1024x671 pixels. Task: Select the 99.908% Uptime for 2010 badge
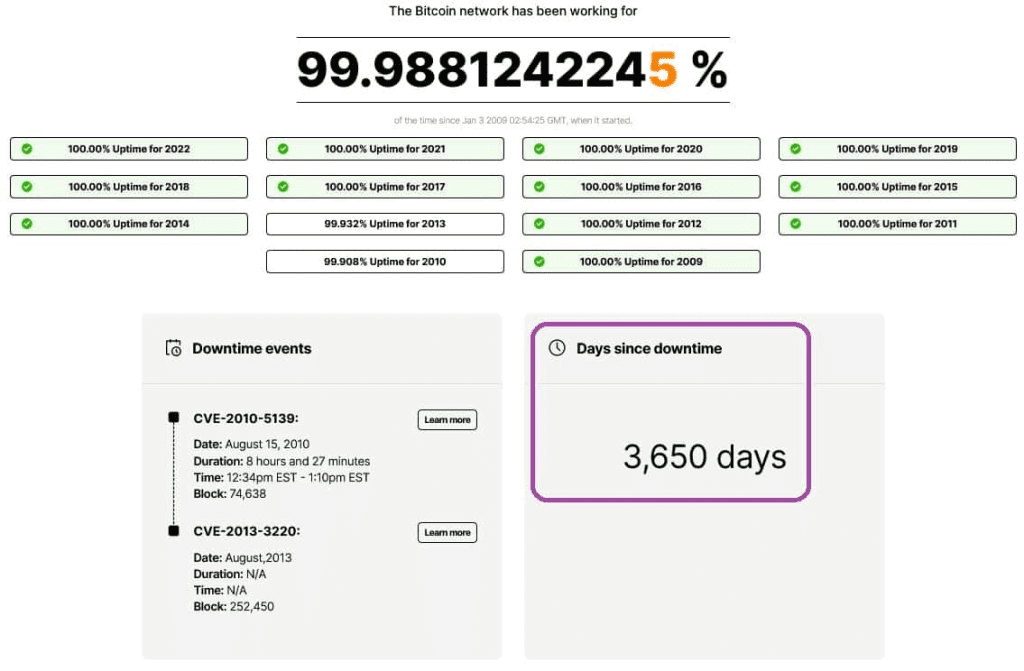coord(385,261)
